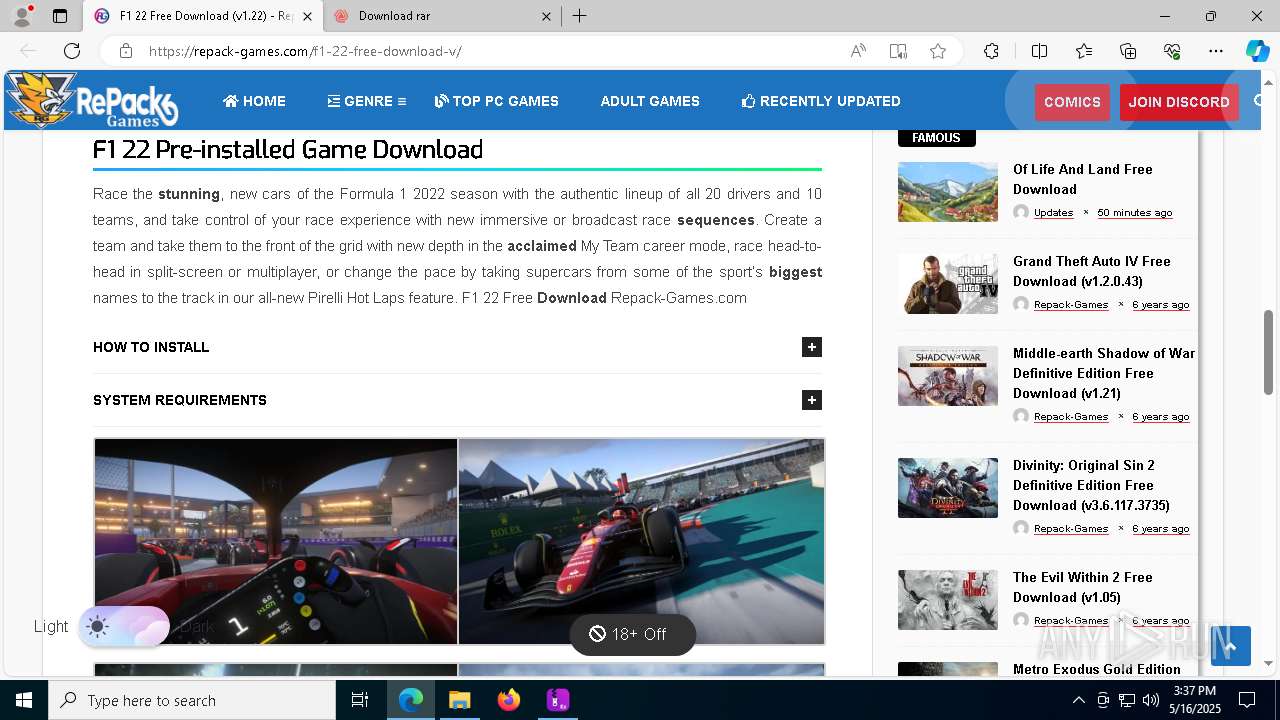The height and width of the screenshot is (720, 1280).
Task: Click the RePack Games logo
Action: (92, 100)
